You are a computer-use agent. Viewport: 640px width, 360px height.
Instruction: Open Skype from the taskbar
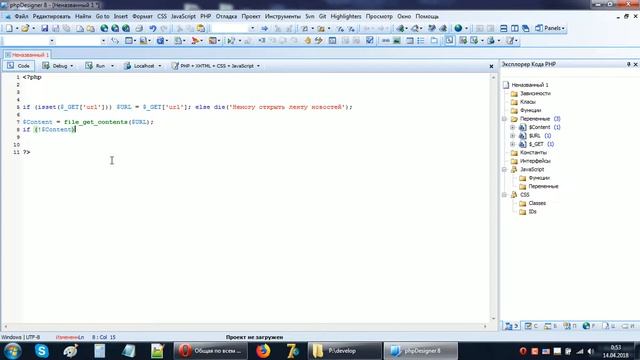coord(42,351)
